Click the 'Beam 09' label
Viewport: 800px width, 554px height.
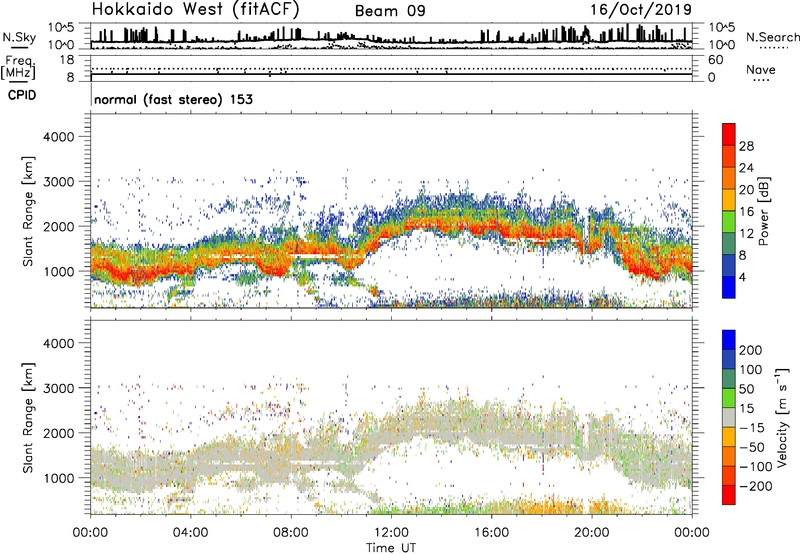tap(390, 11)
